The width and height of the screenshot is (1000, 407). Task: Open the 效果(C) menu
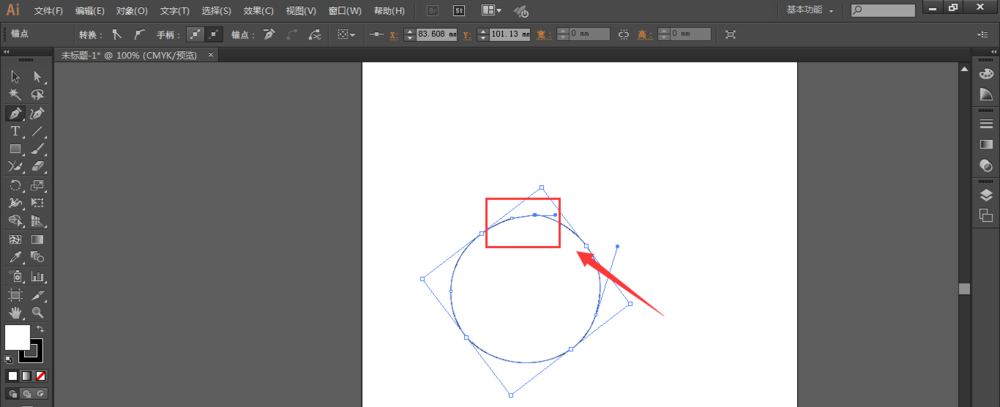click(258, 11)
